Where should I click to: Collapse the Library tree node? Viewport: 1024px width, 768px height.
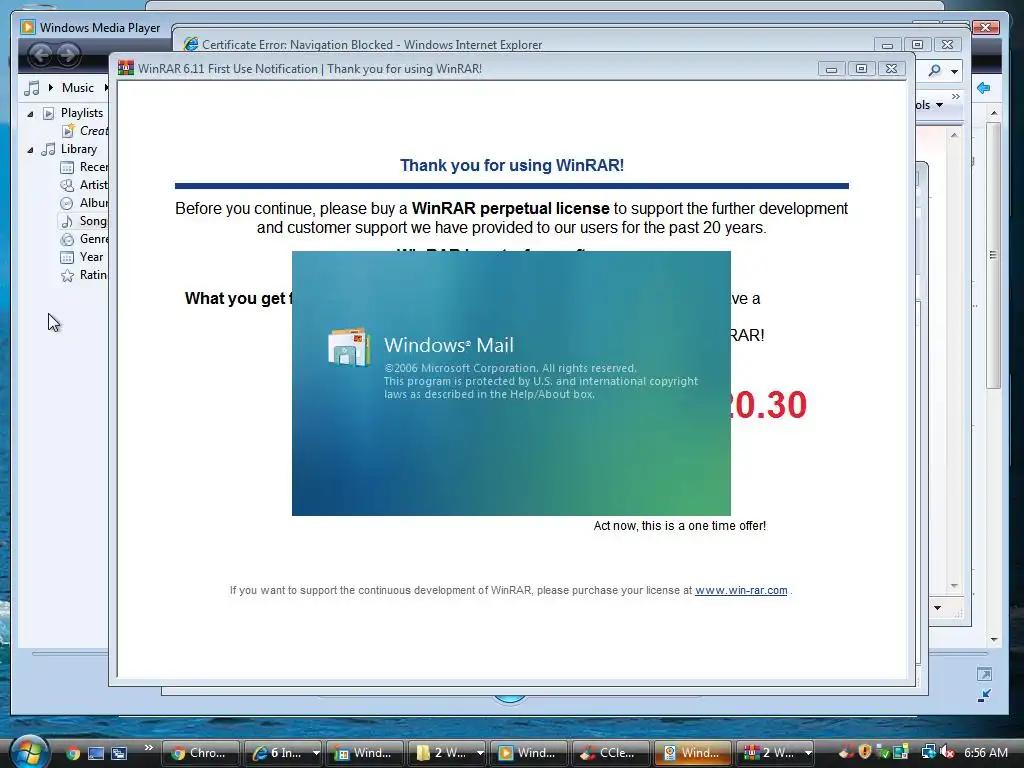click(30, 150)
